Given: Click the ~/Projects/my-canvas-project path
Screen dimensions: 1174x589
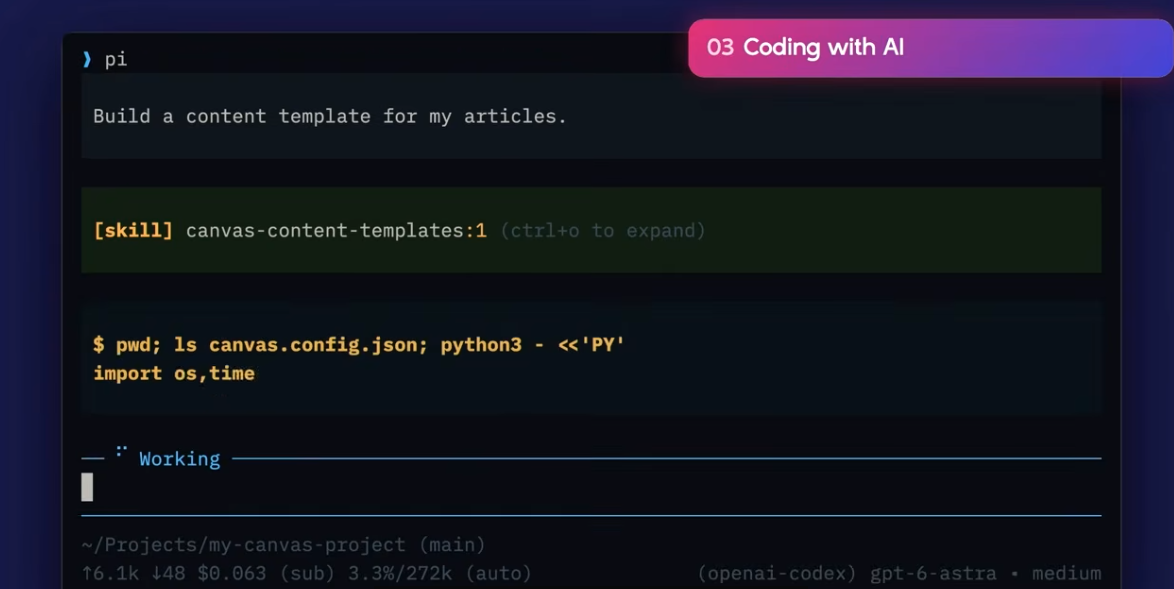Looking at the screenshot, I should click(x=243, y=545).
